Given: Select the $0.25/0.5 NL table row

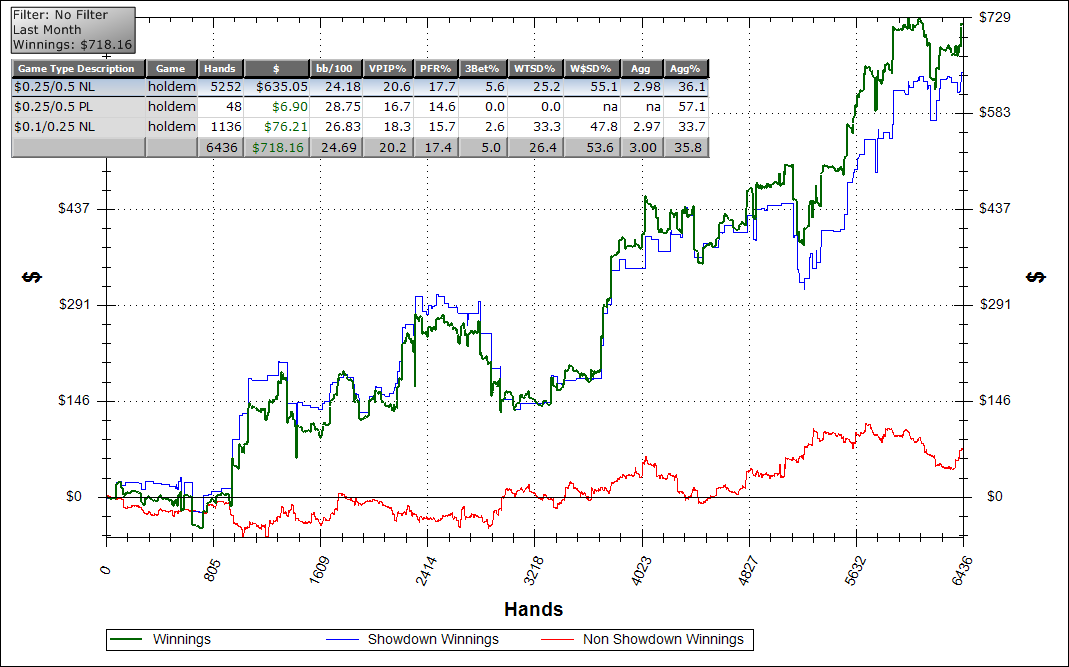Looking at the screenshot, I should coord(77,87).
